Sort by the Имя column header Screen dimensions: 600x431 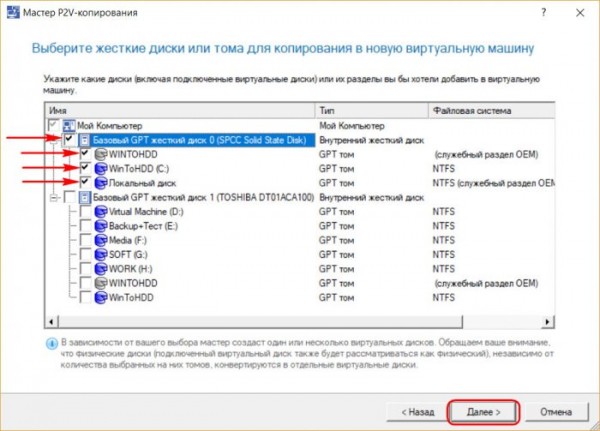[180, 111]
